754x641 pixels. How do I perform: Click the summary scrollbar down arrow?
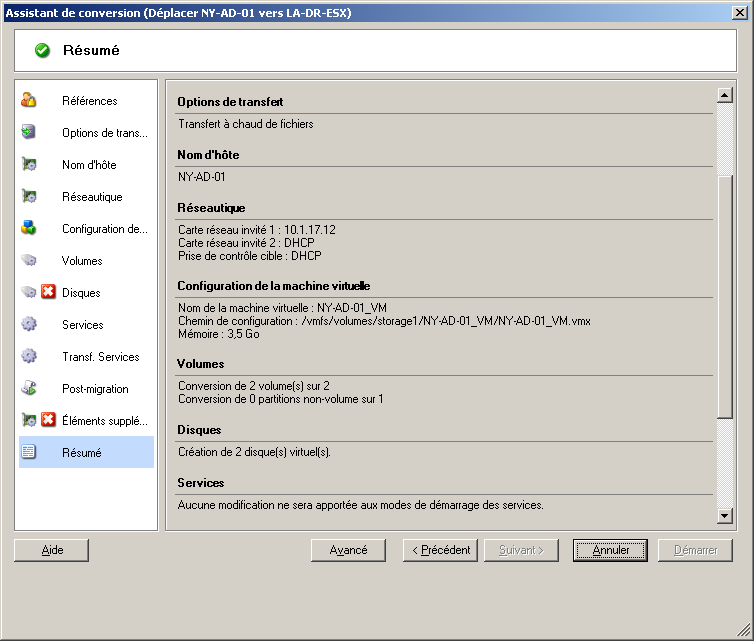click(x=725, y=516)
